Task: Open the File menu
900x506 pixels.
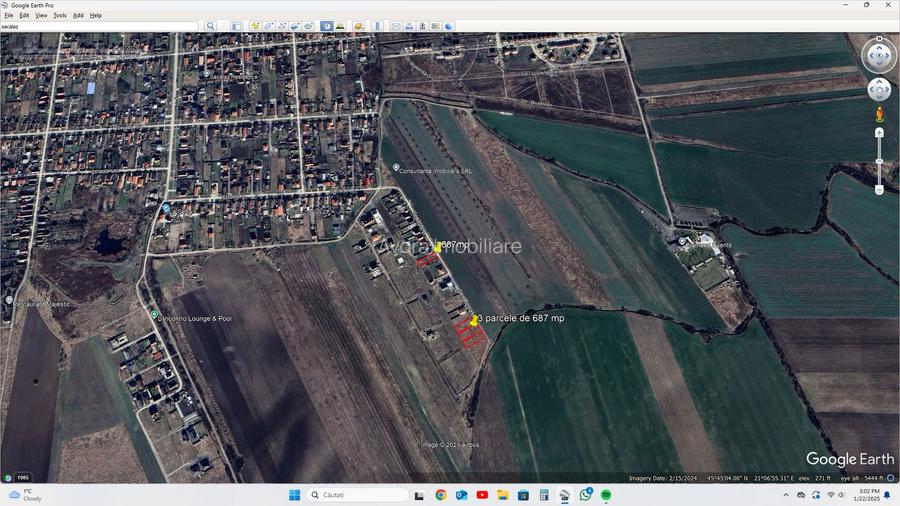Action: [x=9, y=16]
